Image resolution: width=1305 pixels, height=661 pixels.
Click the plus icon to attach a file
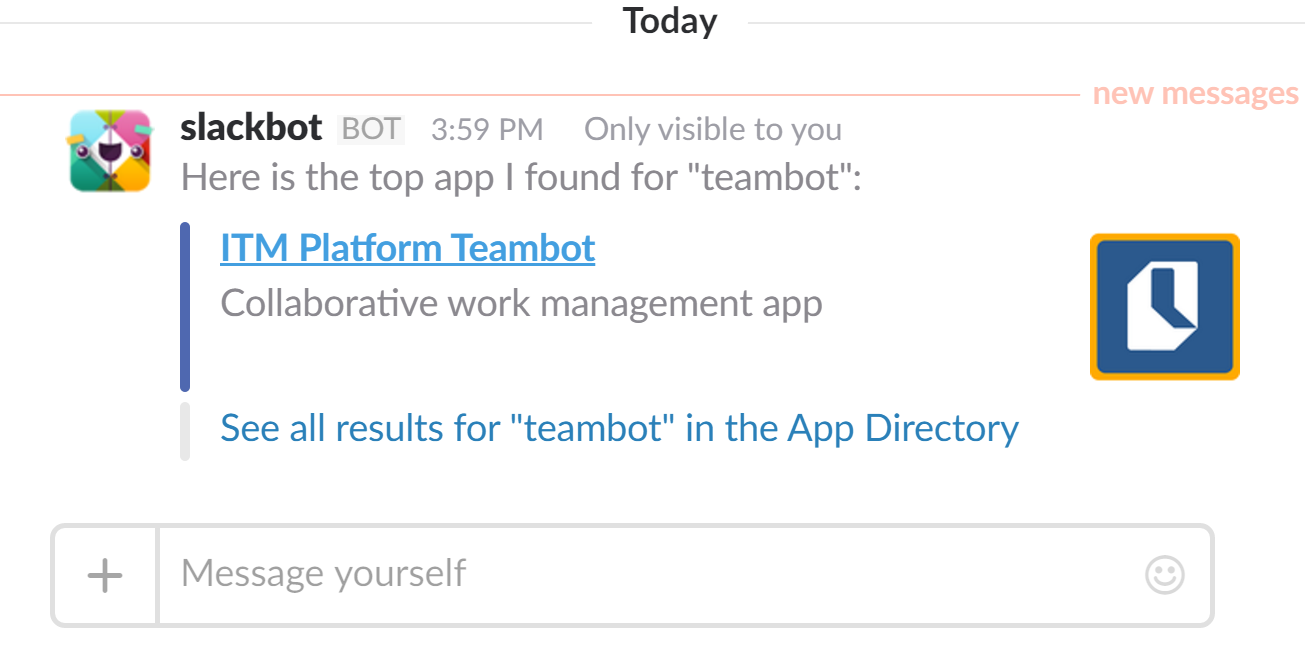point(103,575)
